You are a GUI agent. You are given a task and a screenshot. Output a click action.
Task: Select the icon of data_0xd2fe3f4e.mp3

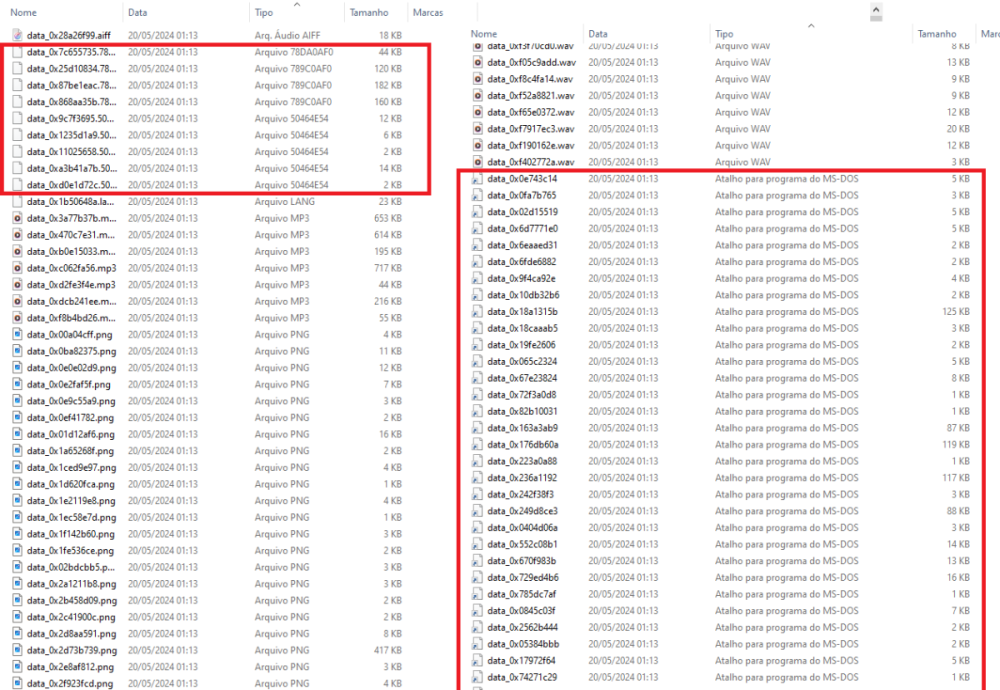click(x=18, y=285)
